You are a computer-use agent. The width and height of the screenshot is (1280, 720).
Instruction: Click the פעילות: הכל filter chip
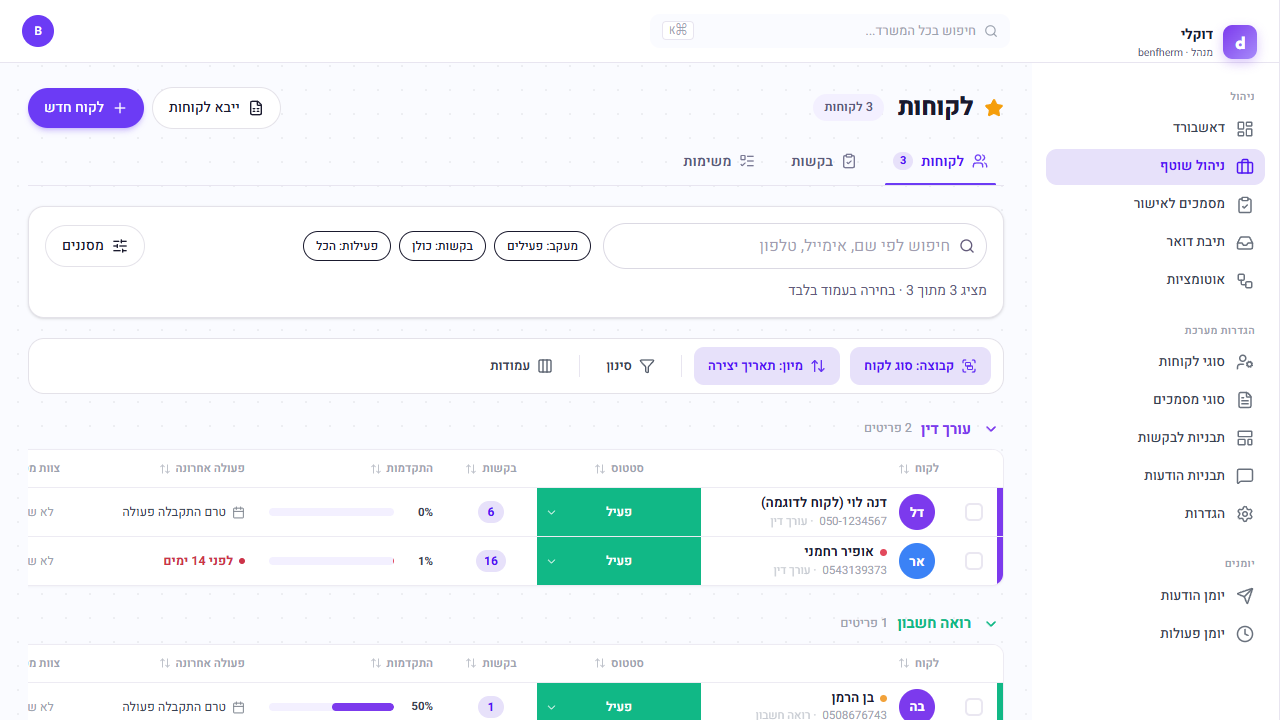347,246
